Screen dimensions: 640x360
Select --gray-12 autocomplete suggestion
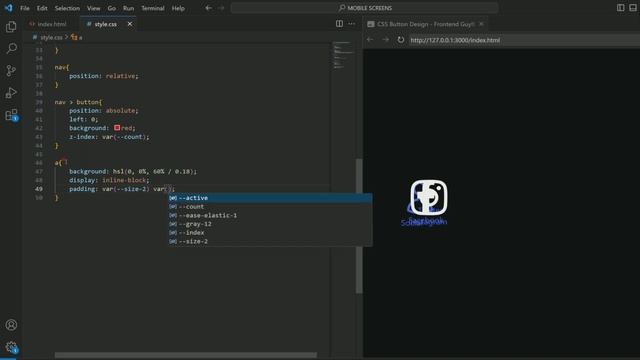point(270,224)
